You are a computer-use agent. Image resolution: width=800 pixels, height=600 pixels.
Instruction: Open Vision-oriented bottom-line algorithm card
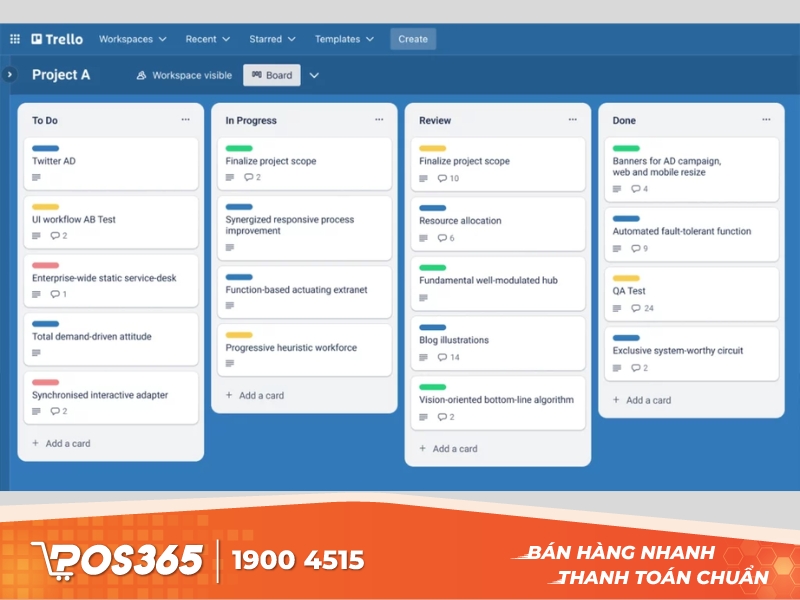(498, 403)
